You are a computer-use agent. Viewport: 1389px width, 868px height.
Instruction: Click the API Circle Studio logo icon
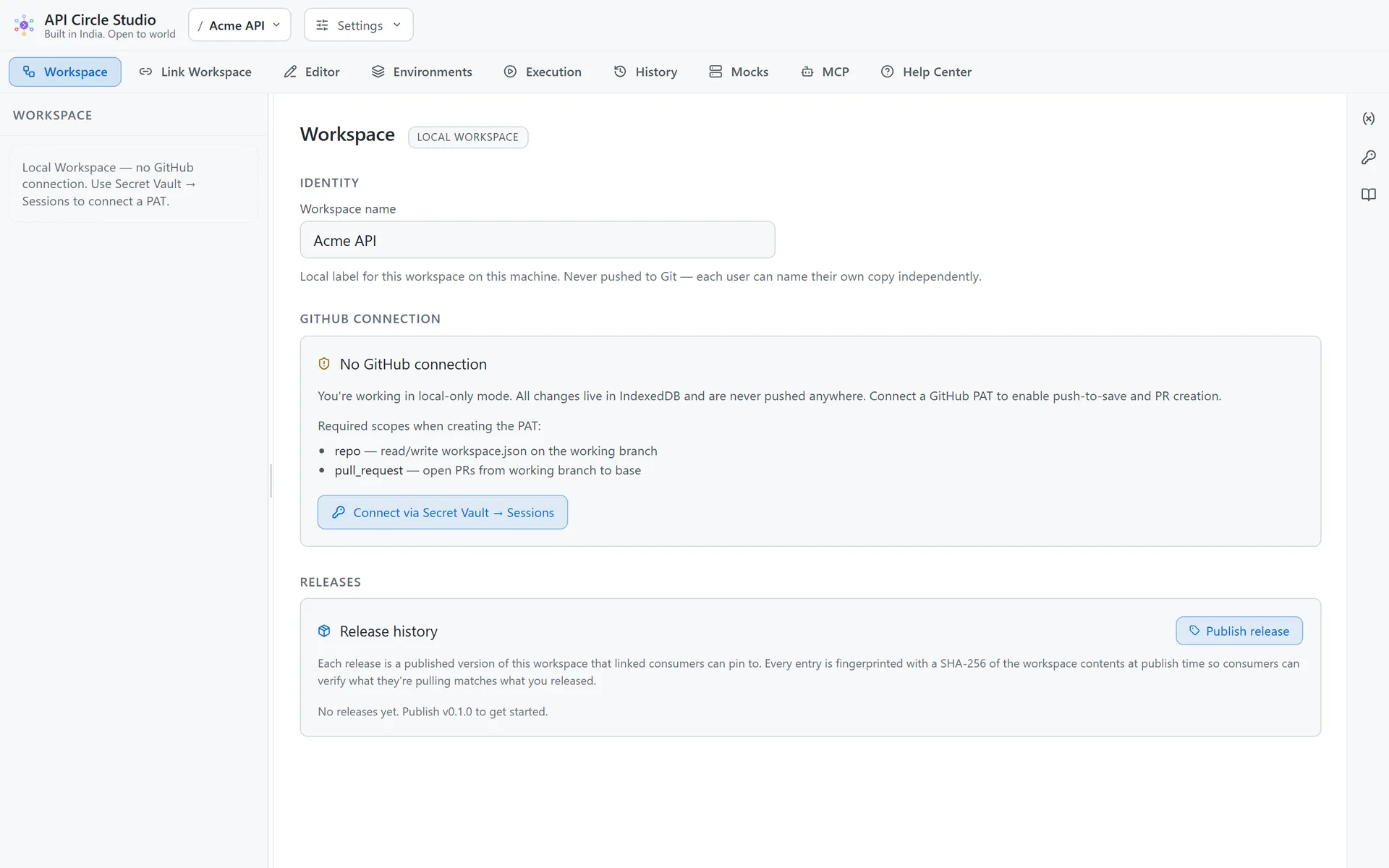(24, 25)
